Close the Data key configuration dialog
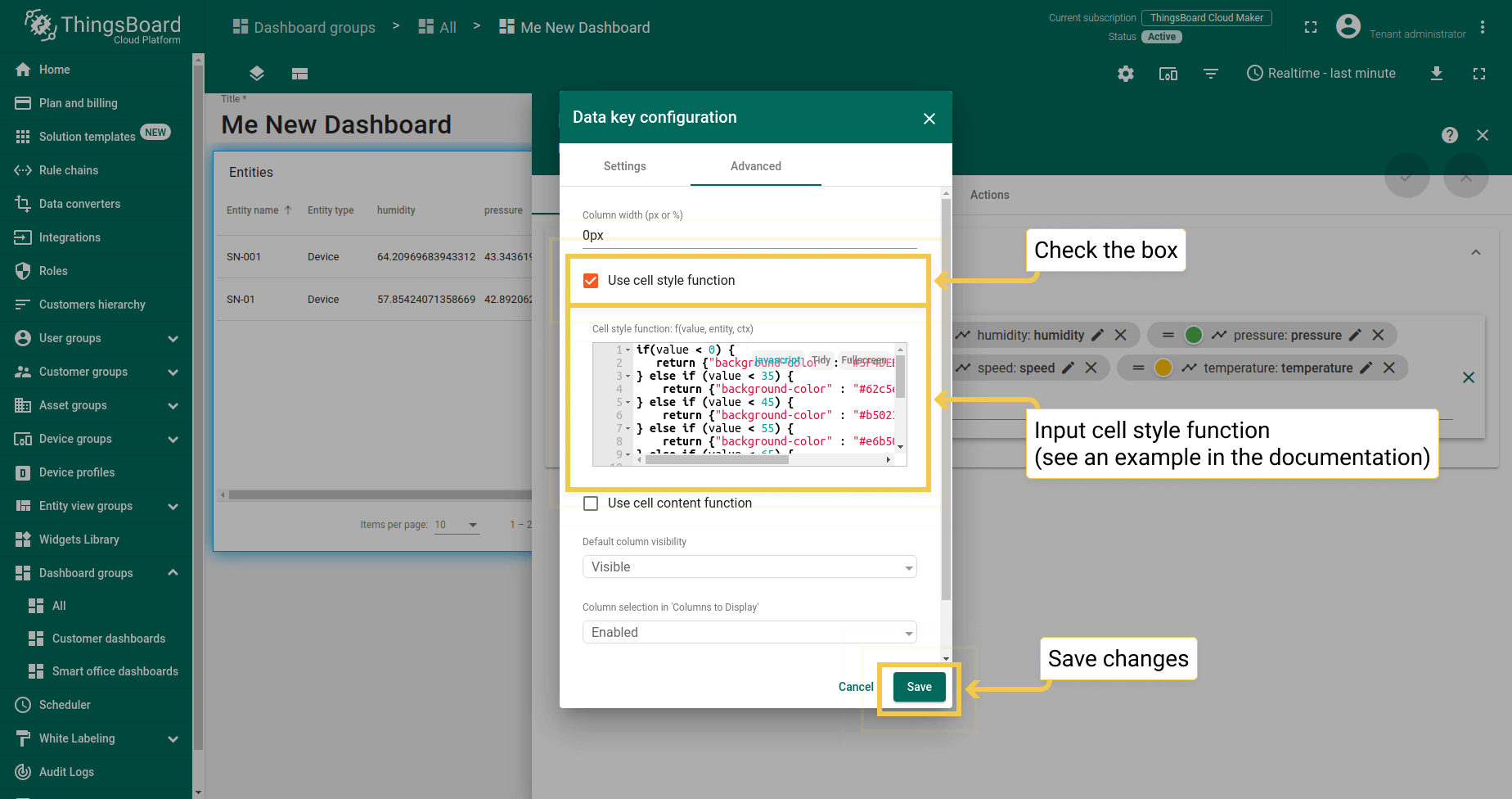 [x=929, y=119]
